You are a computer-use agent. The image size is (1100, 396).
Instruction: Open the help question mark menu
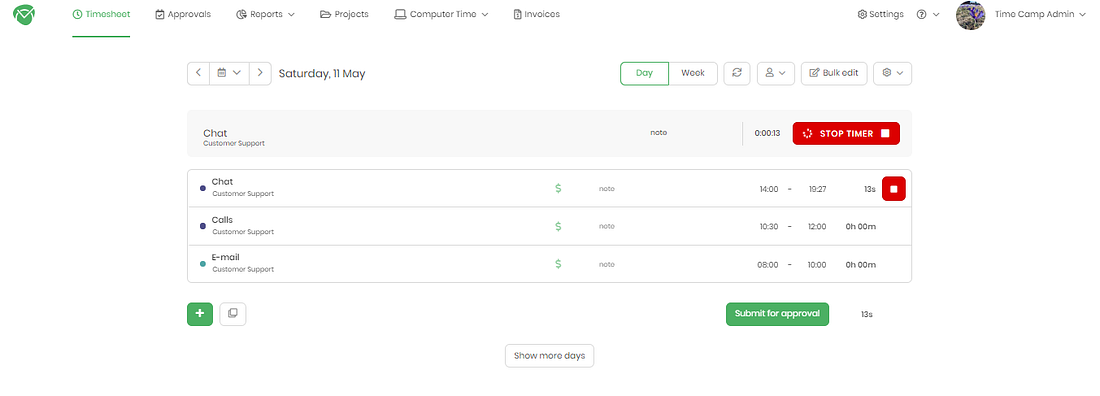coord(927,14)
